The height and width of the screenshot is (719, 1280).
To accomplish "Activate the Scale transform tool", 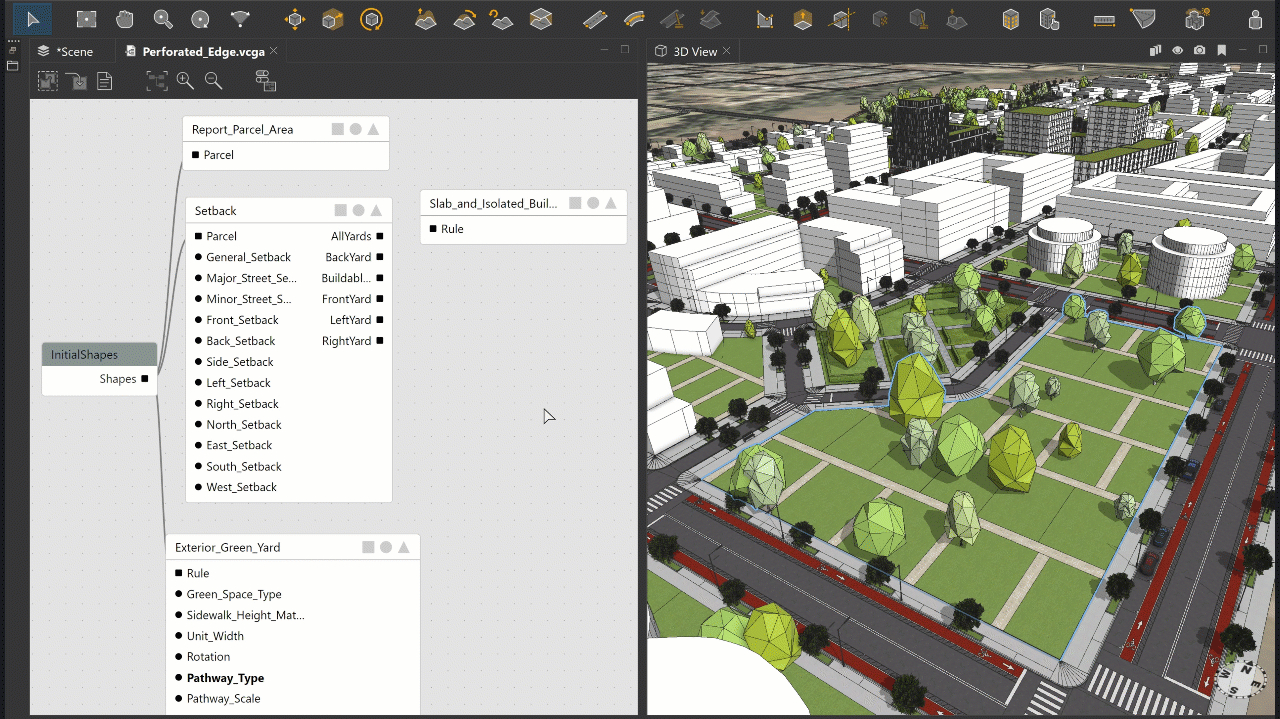I will [333, 19].
